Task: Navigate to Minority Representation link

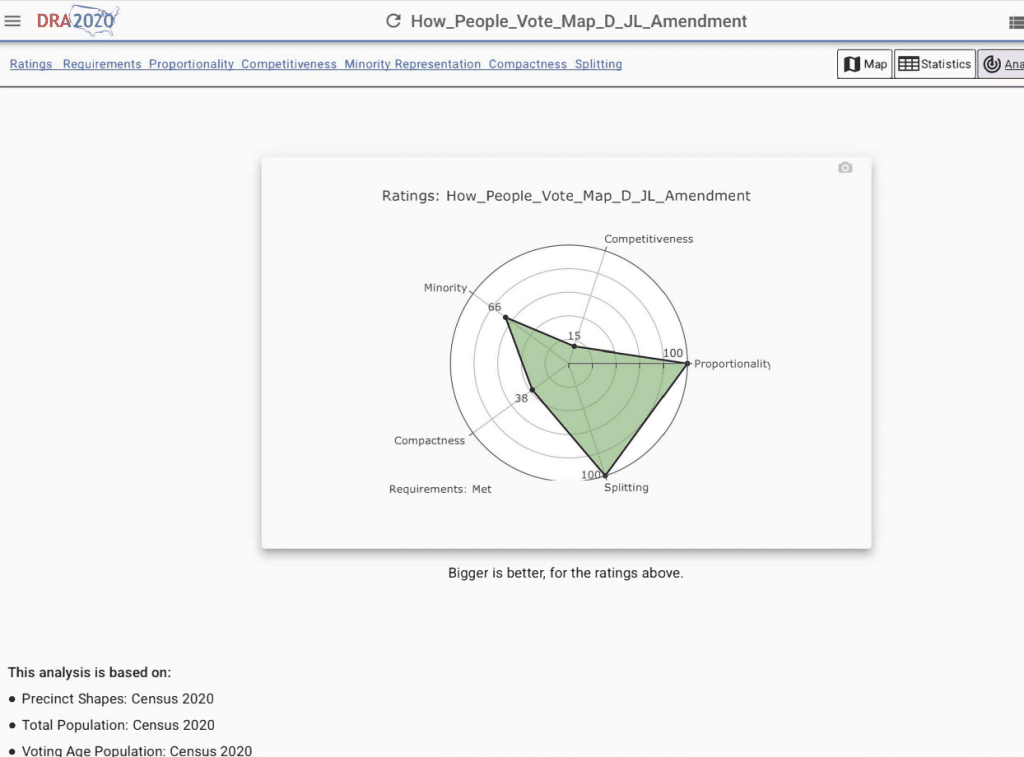Action: point(413,64)
